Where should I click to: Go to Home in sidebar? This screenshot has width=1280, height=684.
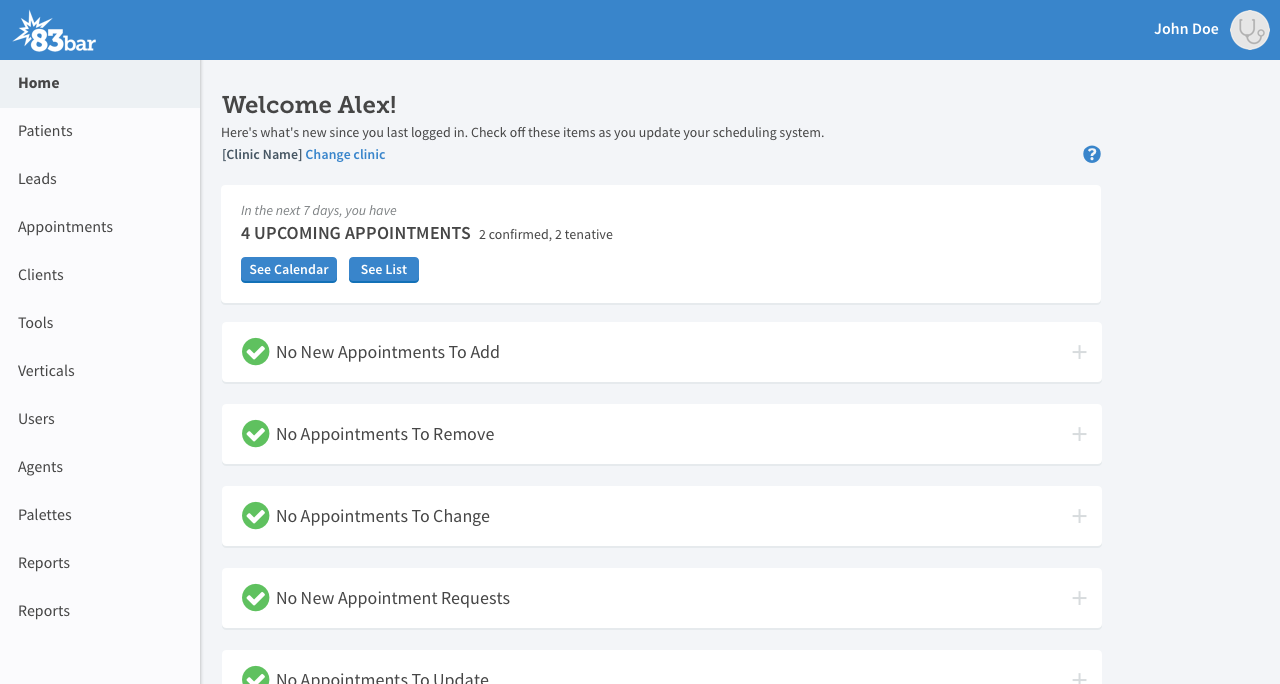coord(100,83)
